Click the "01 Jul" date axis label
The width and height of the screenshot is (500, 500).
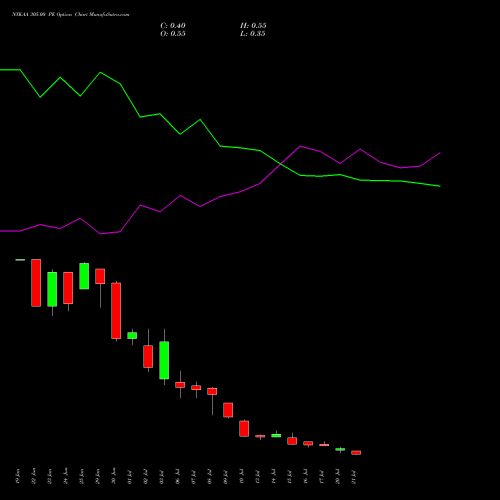(x=129, y=477)
